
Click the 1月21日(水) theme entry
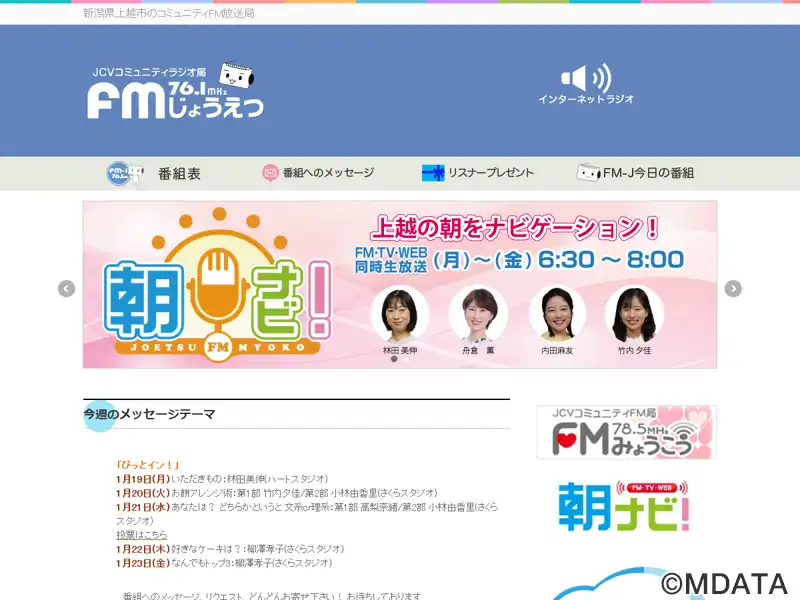click(307, 514)
